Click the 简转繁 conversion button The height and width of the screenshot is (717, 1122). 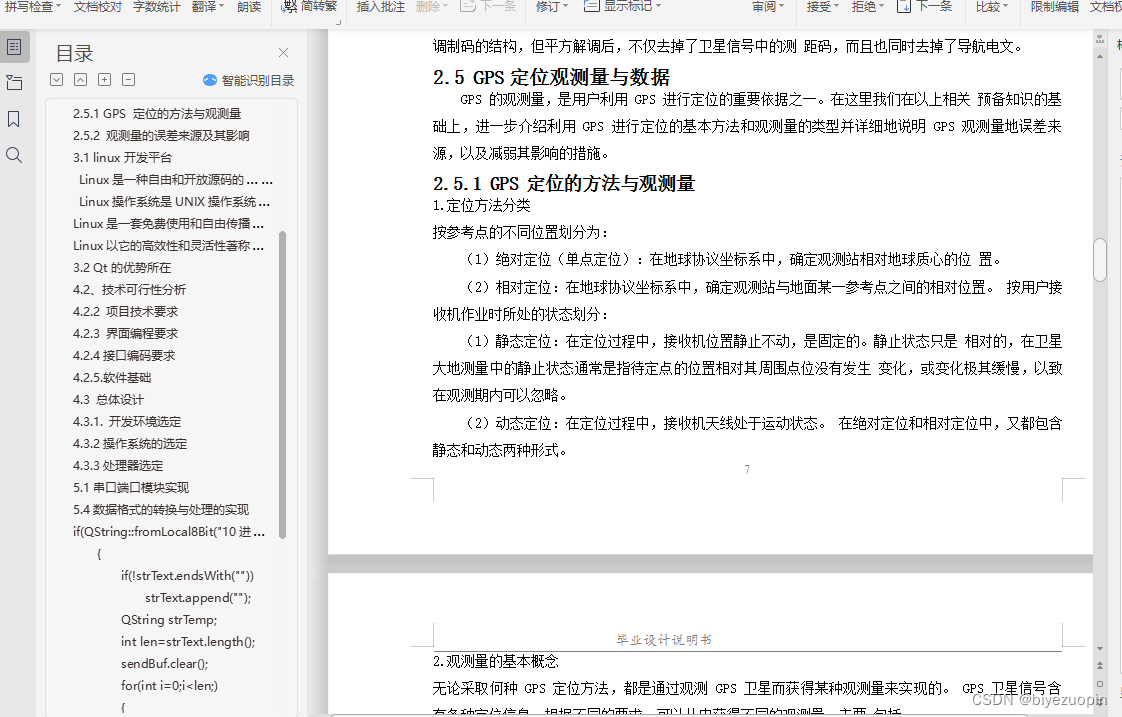pyautogui.click(x=310, y=6)
